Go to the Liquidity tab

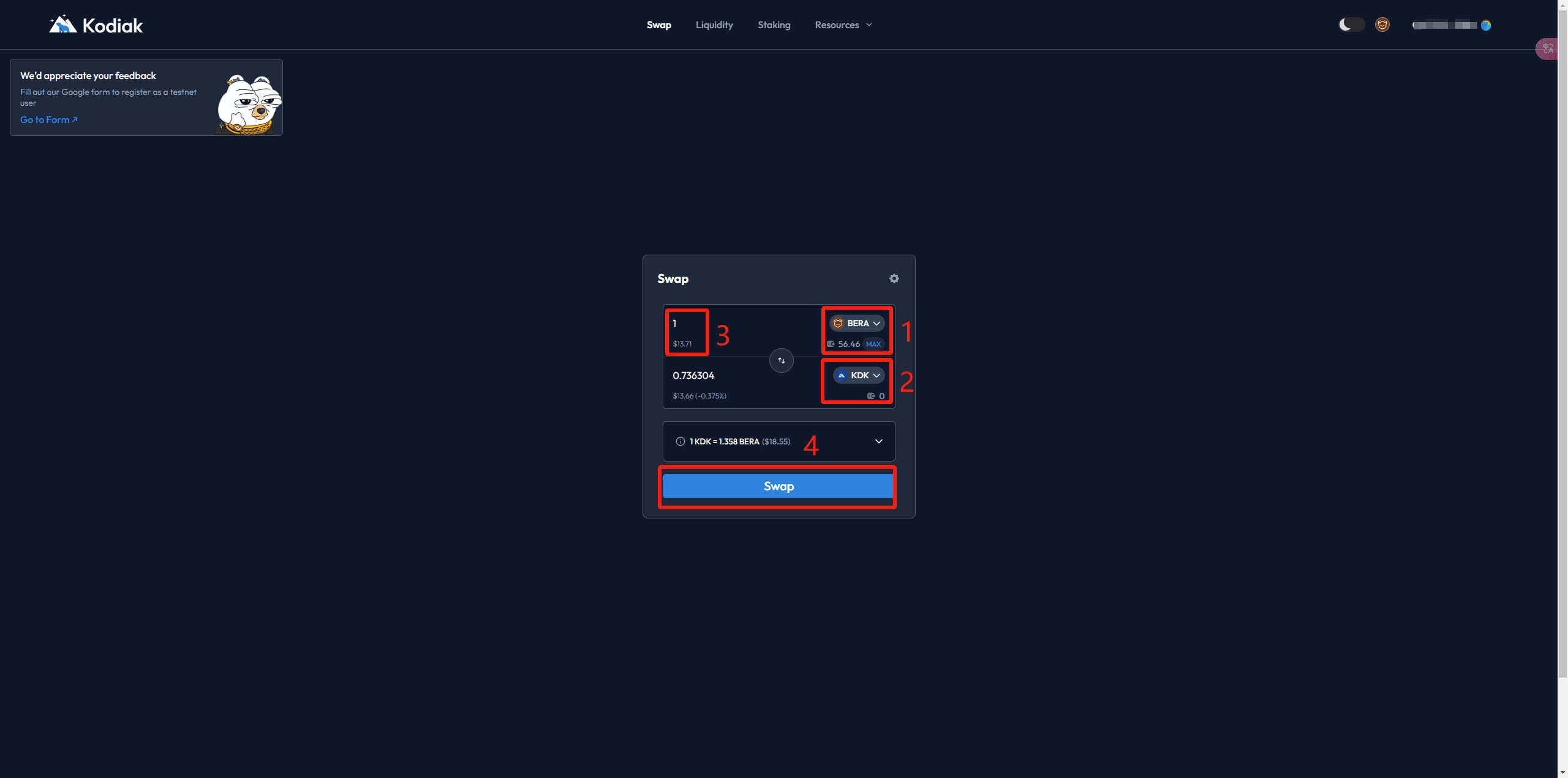(714, 25)
